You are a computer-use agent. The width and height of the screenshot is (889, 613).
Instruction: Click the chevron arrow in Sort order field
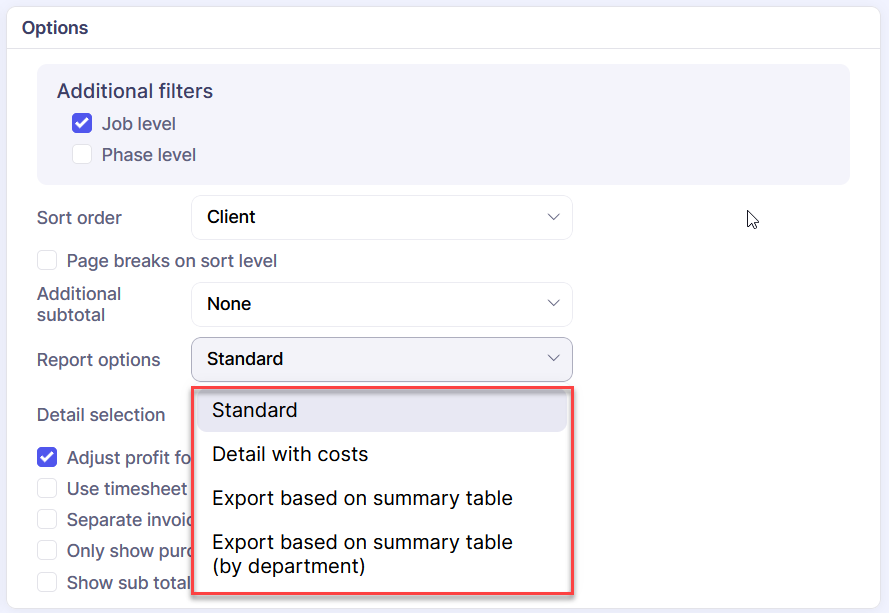pyautogui.click(x=553, y=217)
